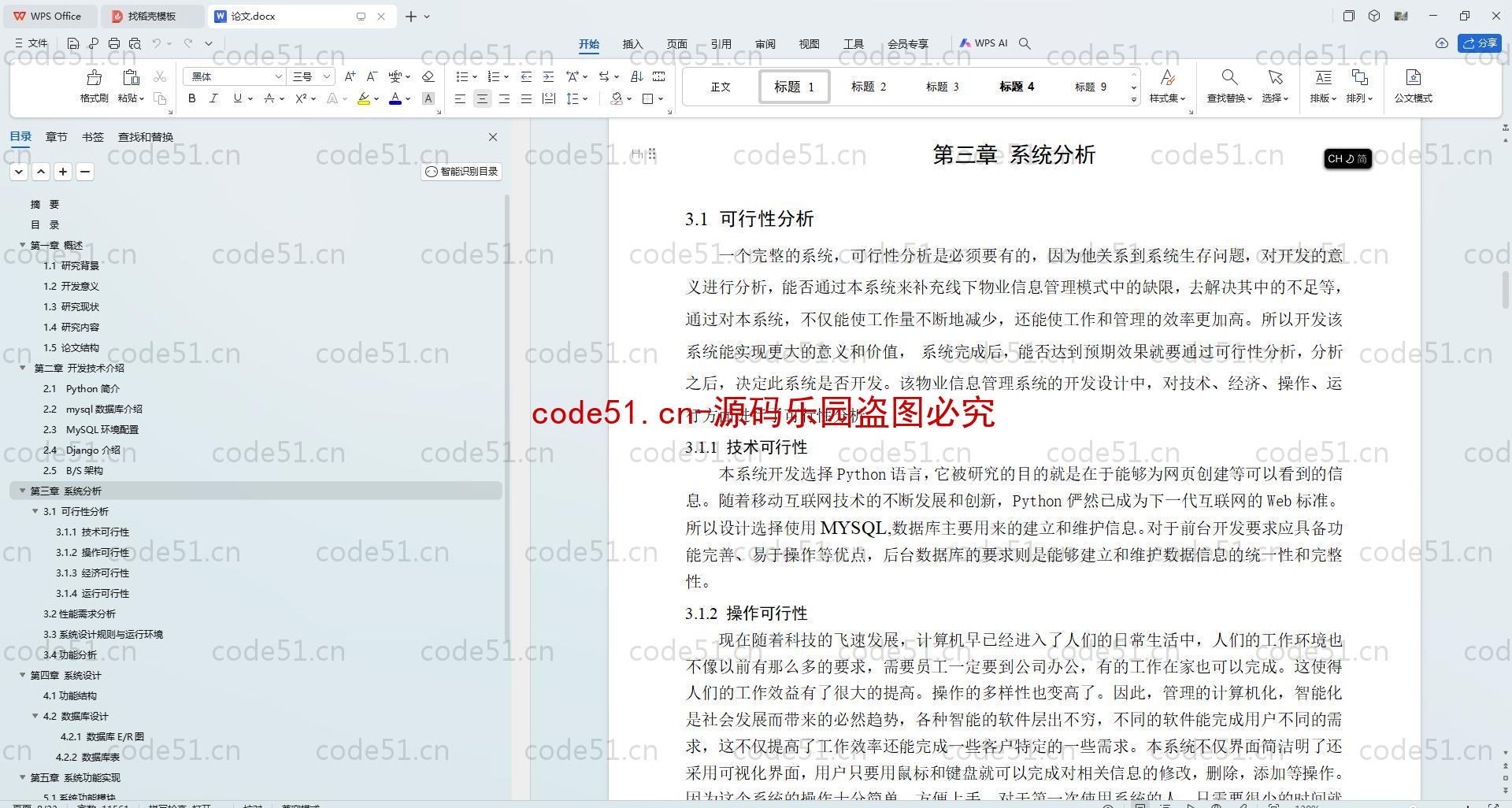The image size is (1512, 808).
Task: Click the 智能识别目录 button
Action: (x=461, y=172)
